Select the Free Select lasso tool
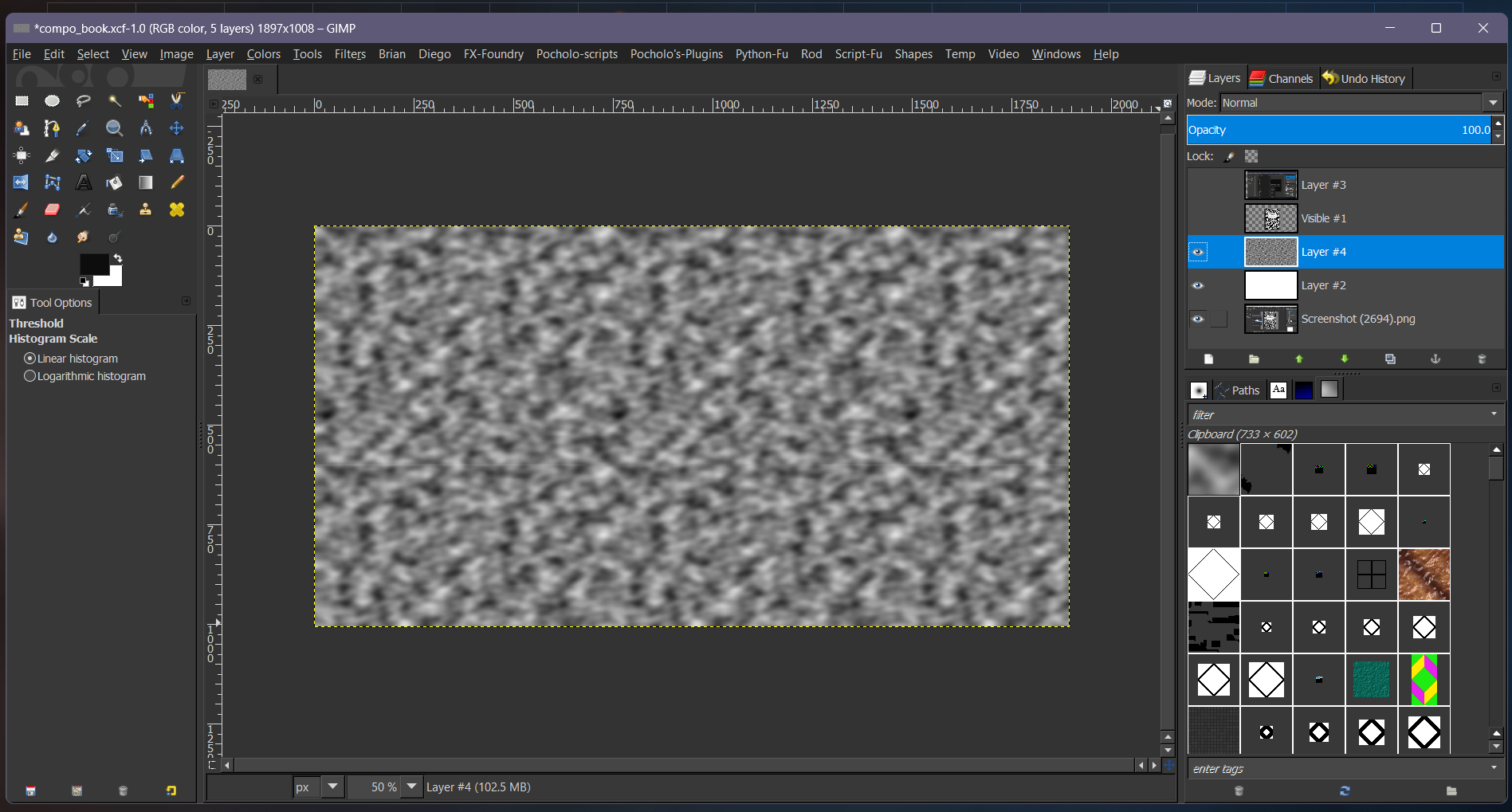The height and width of the screenshot is (812, 1512). (84, 101)
